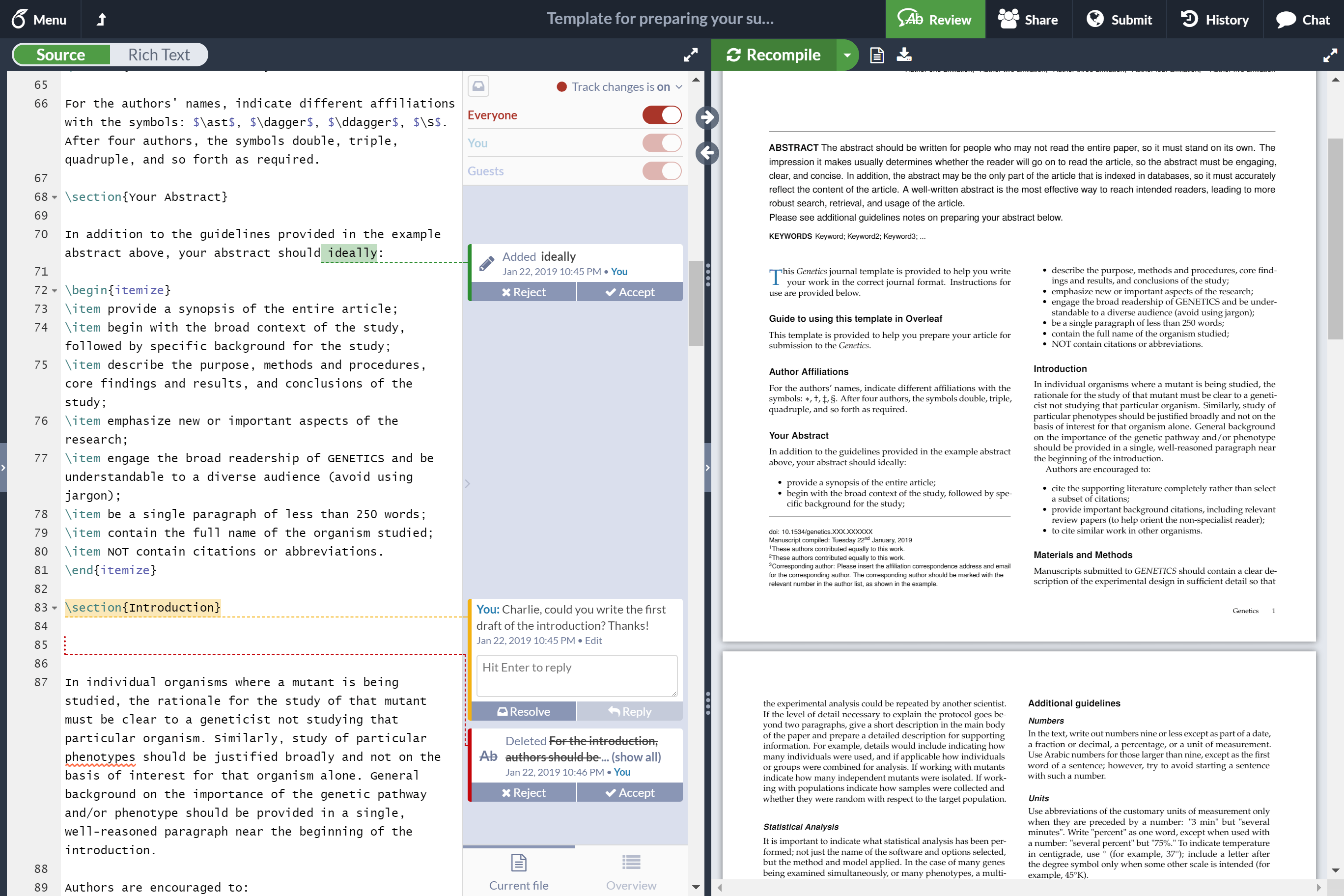Toggle the Everyone track changes switch
The height and width of the screenshot is (896, 1344).
(x=662, y=114)
